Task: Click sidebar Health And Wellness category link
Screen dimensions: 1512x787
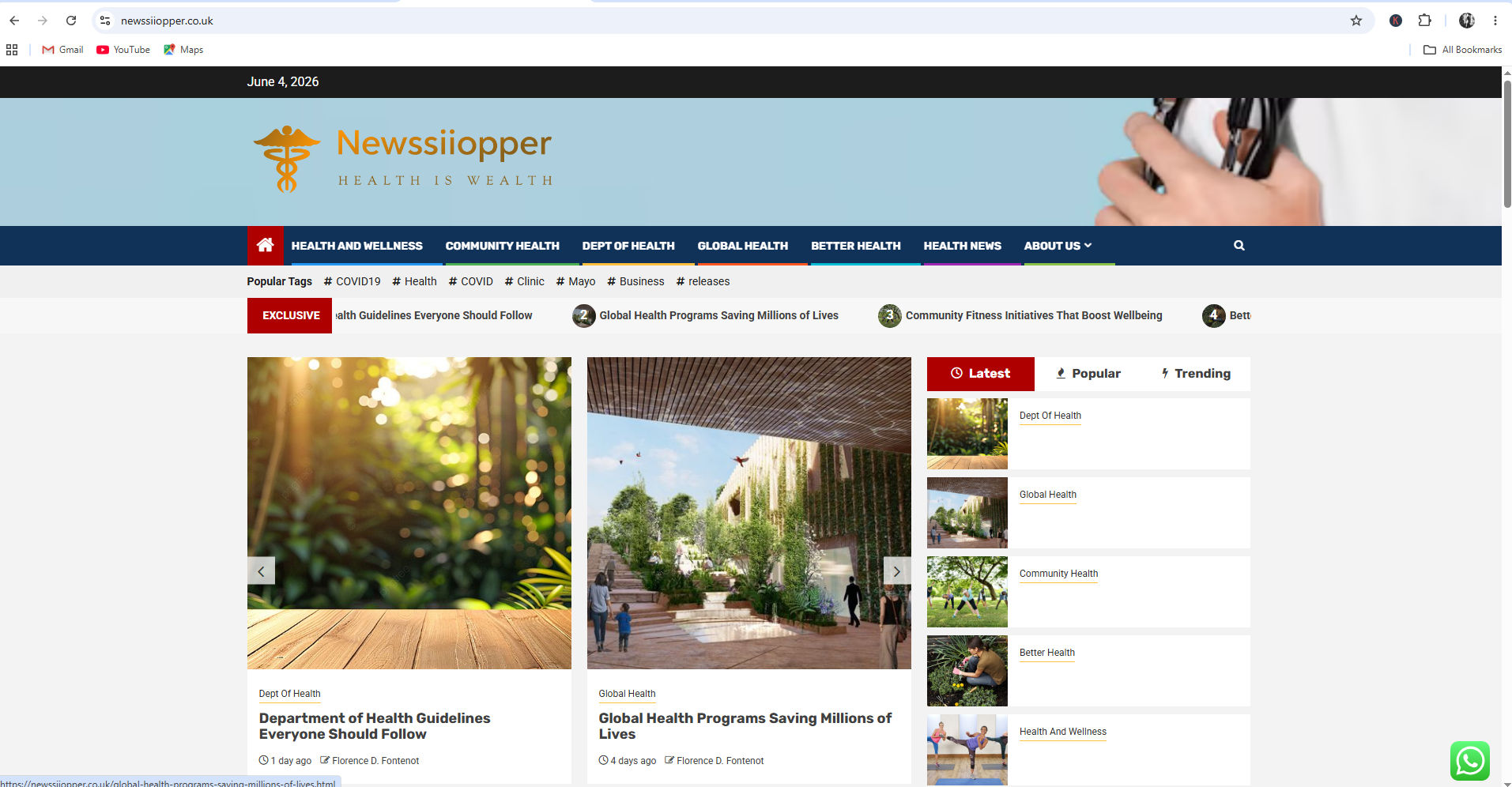Action: 1062,732
